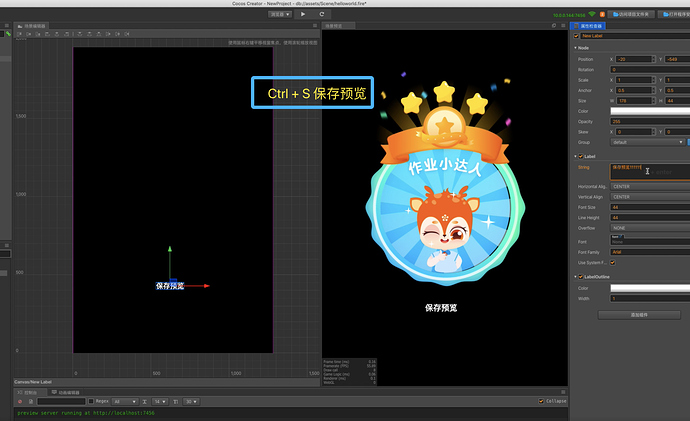Click the second distribute icon in scene toolbar

pyautogui.click(x=89, y=34)
